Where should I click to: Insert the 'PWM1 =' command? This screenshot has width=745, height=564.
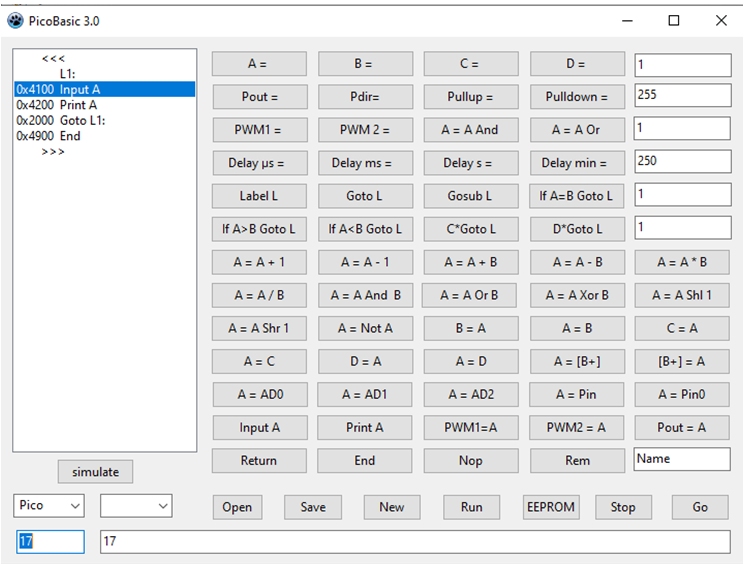point(259,130)
